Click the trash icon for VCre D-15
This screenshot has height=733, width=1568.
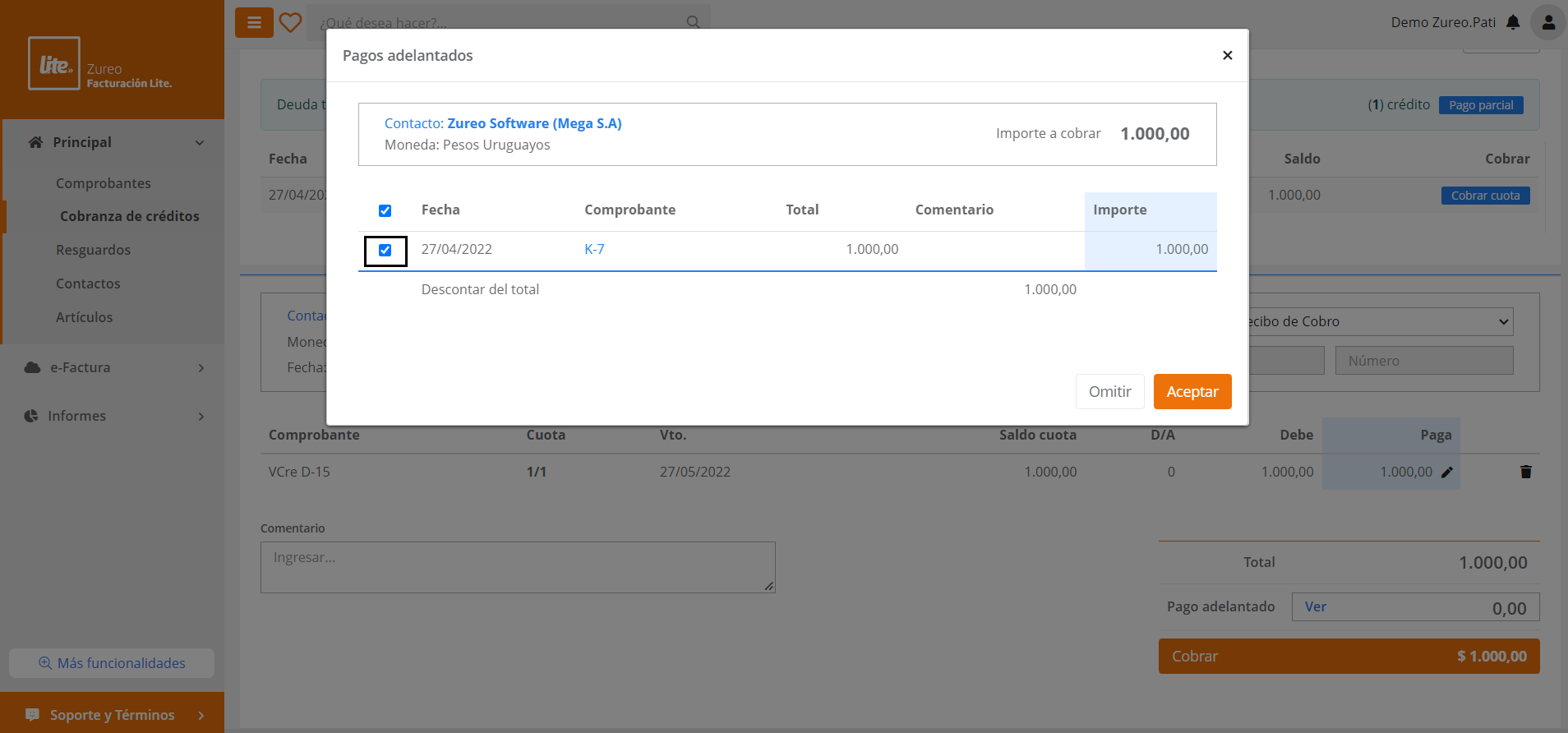point(1525,472)
